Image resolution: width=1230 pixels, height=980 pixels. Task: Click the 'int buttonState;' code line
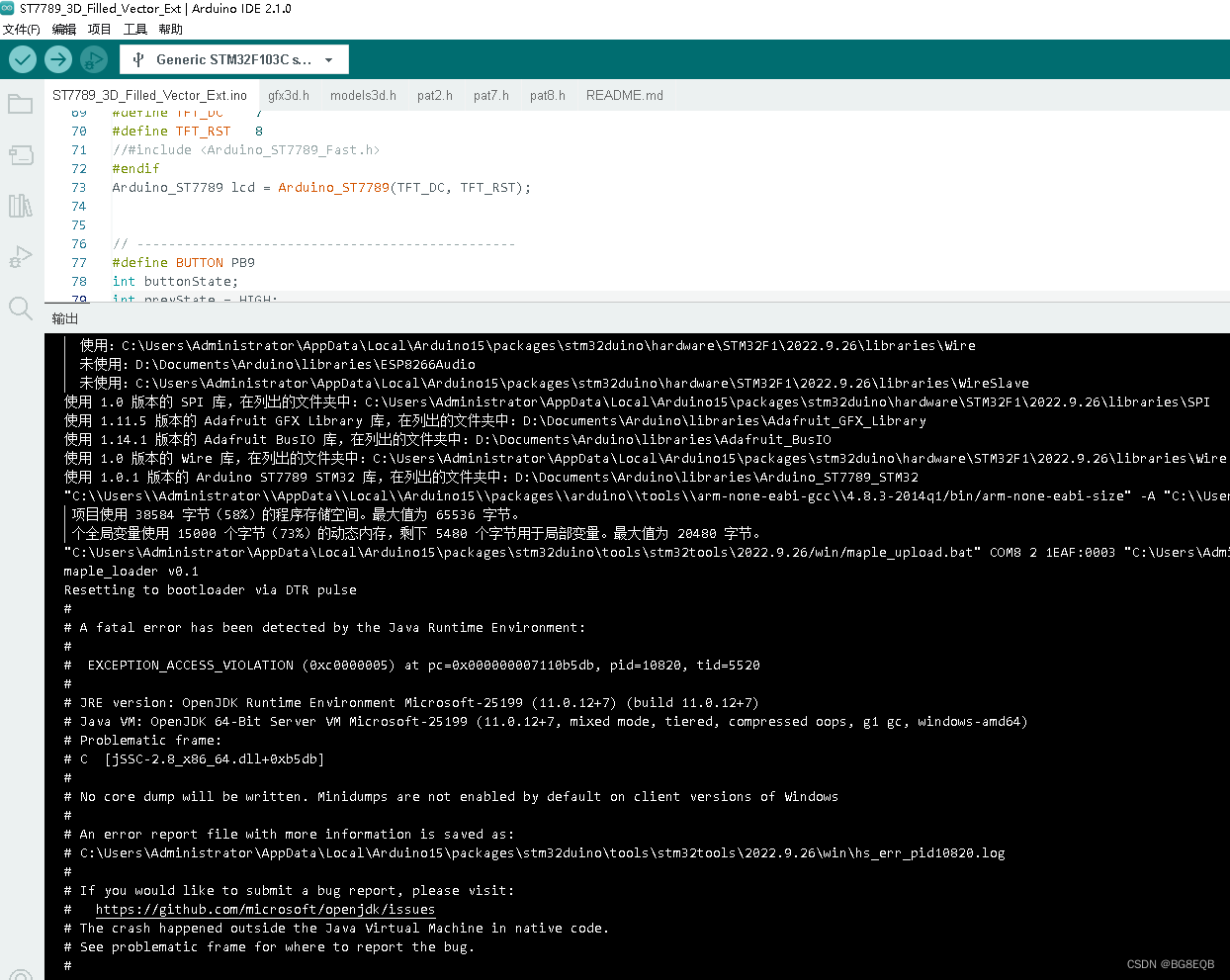point(175,282)
